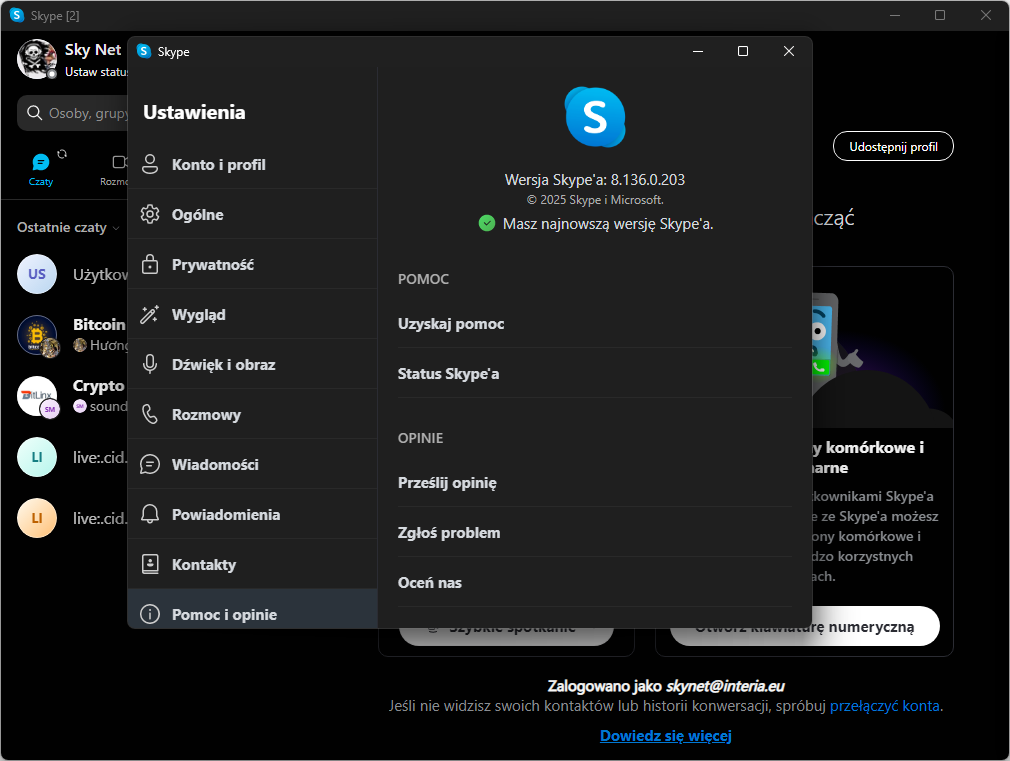The image size is (1010, 761).
Task: Open Status Skype'a link
Action: (595, 374)
